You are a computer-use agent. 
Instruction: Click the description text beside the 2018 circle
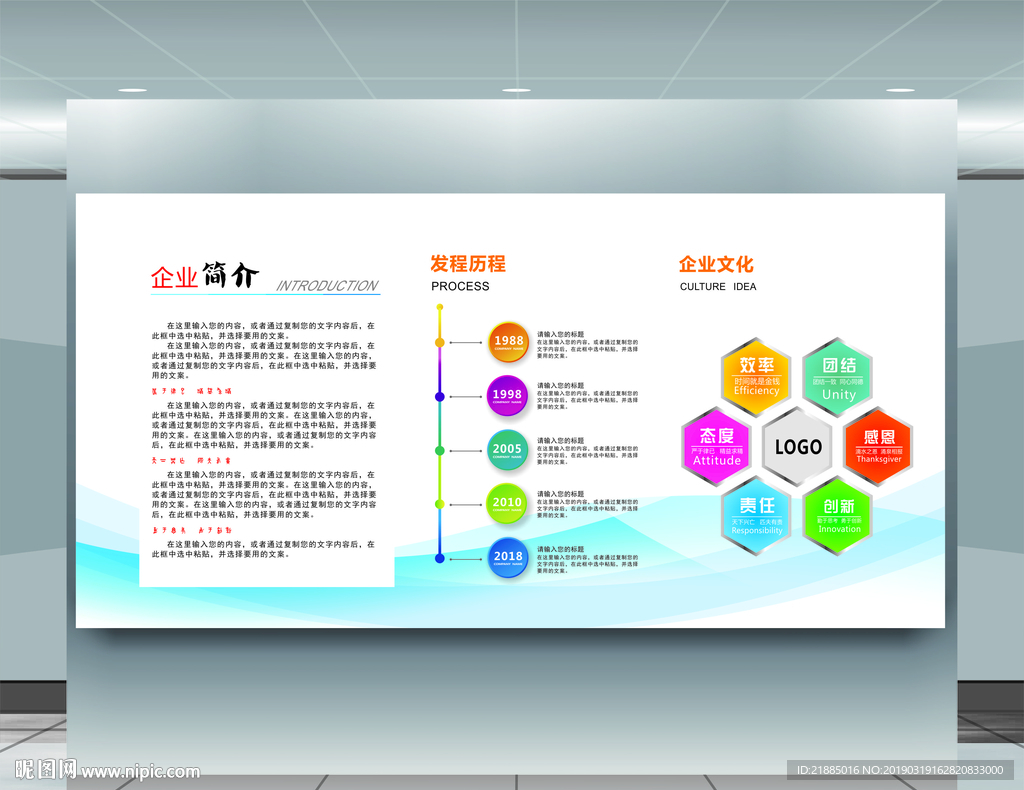587,564
